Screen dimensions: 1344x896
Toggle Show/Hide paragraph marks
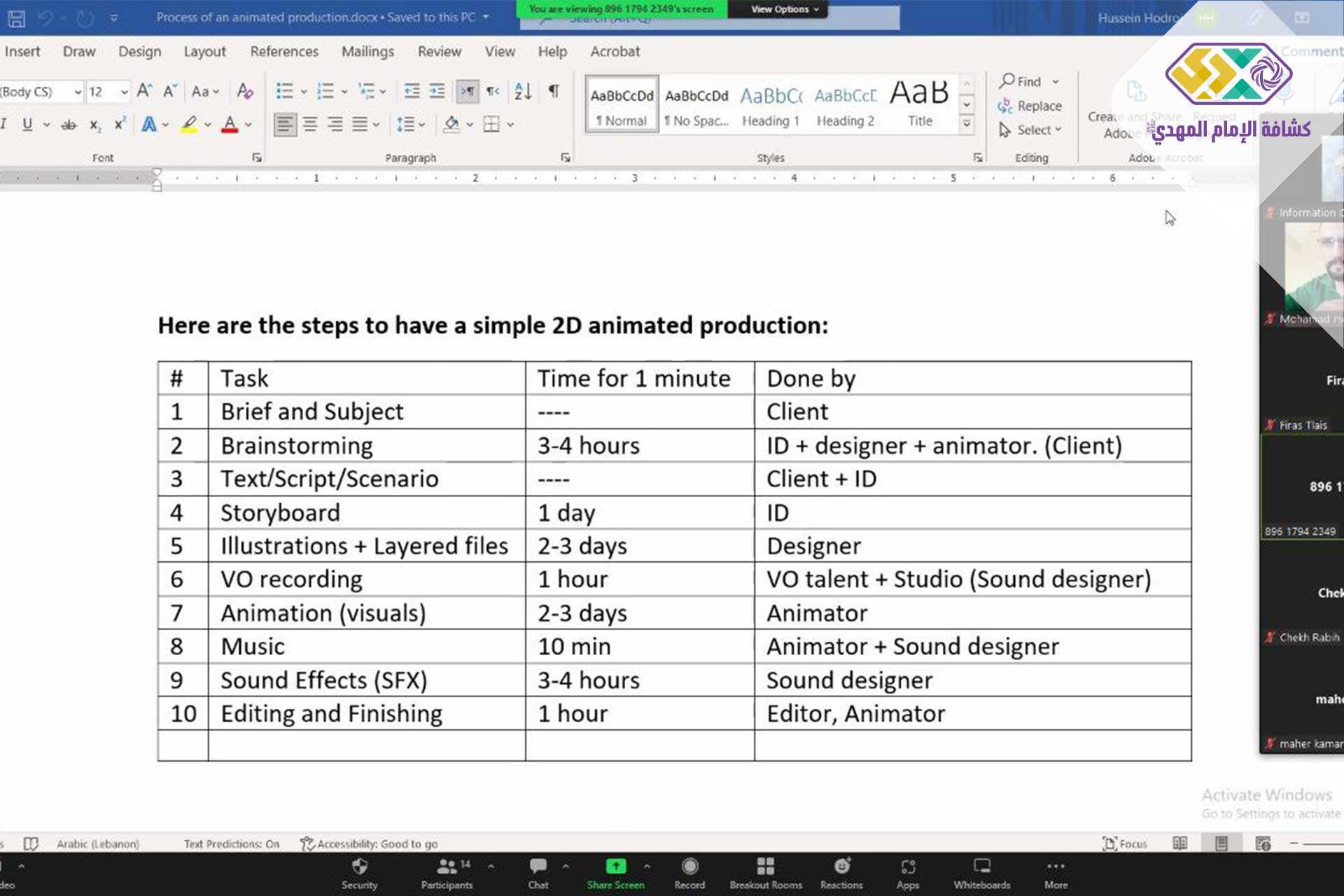(x=554, y=91)
